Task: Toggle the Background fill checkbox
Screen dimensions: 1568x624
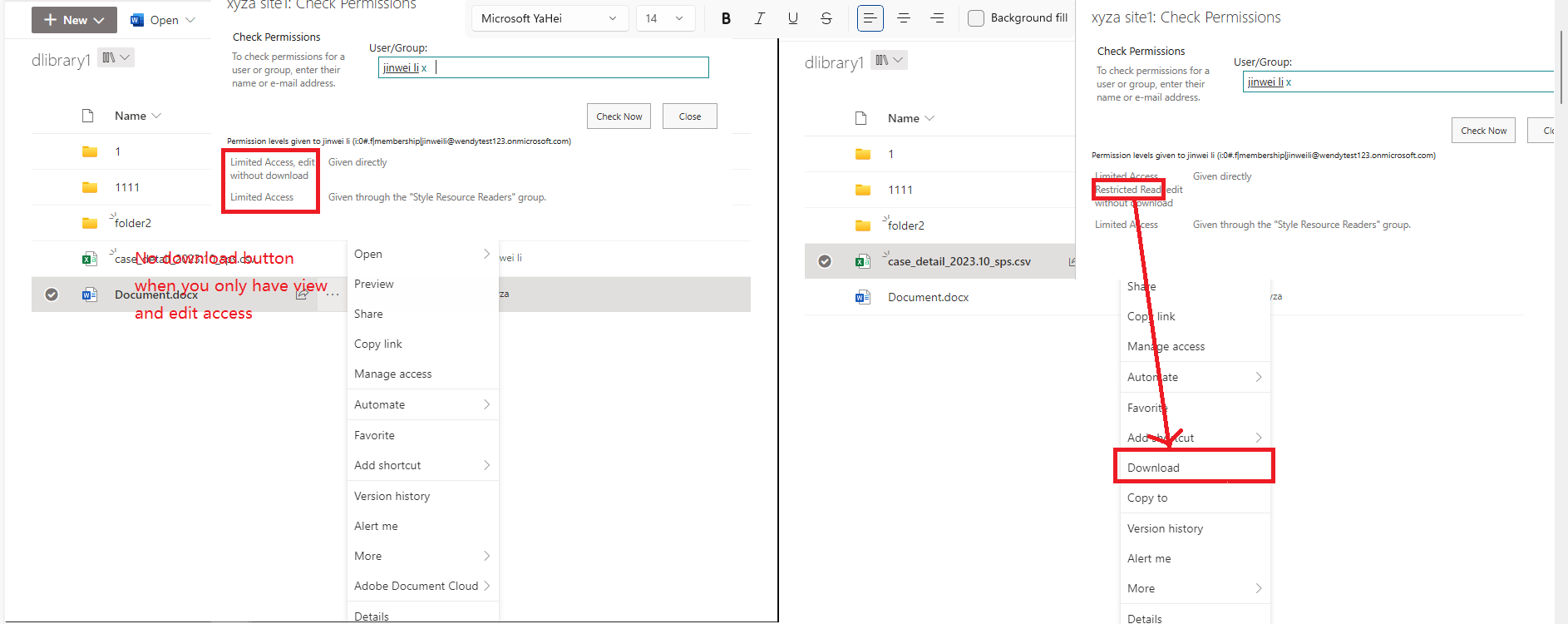Action: point(976,17)
